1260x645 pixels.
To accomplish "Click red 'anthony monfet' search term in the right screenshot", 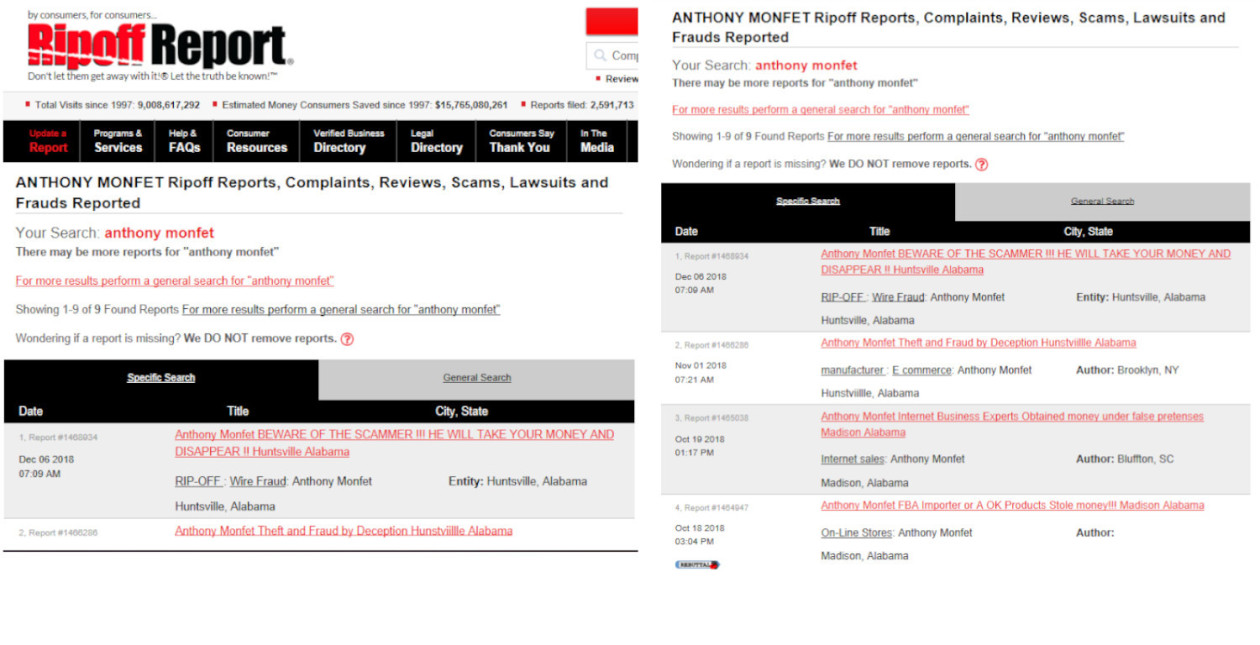I will point(806,65).
